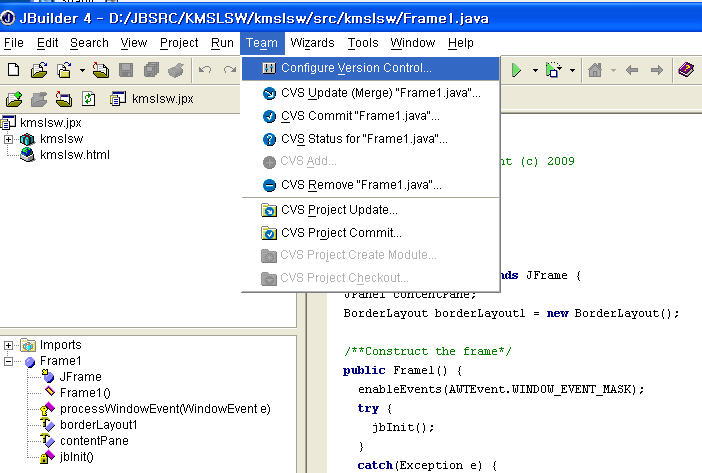The image size is (702, 473).
Task: Open the Window menu
Action: coord(413,43)
